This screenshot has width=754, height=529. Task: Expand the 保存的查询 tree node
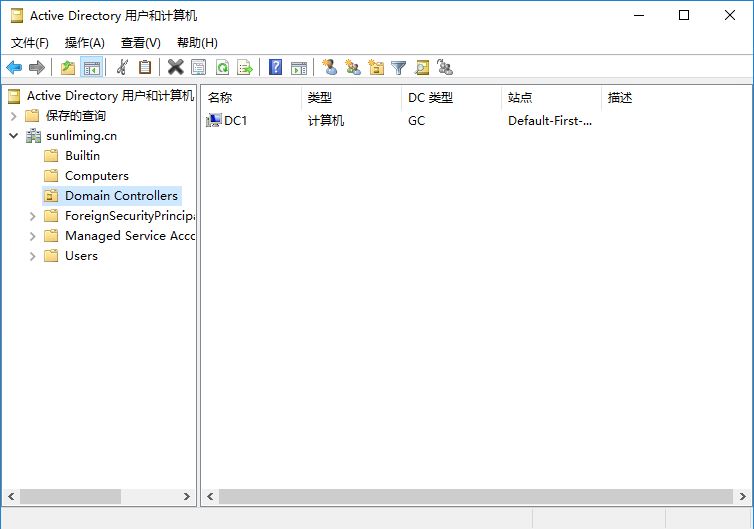[13, 116]
